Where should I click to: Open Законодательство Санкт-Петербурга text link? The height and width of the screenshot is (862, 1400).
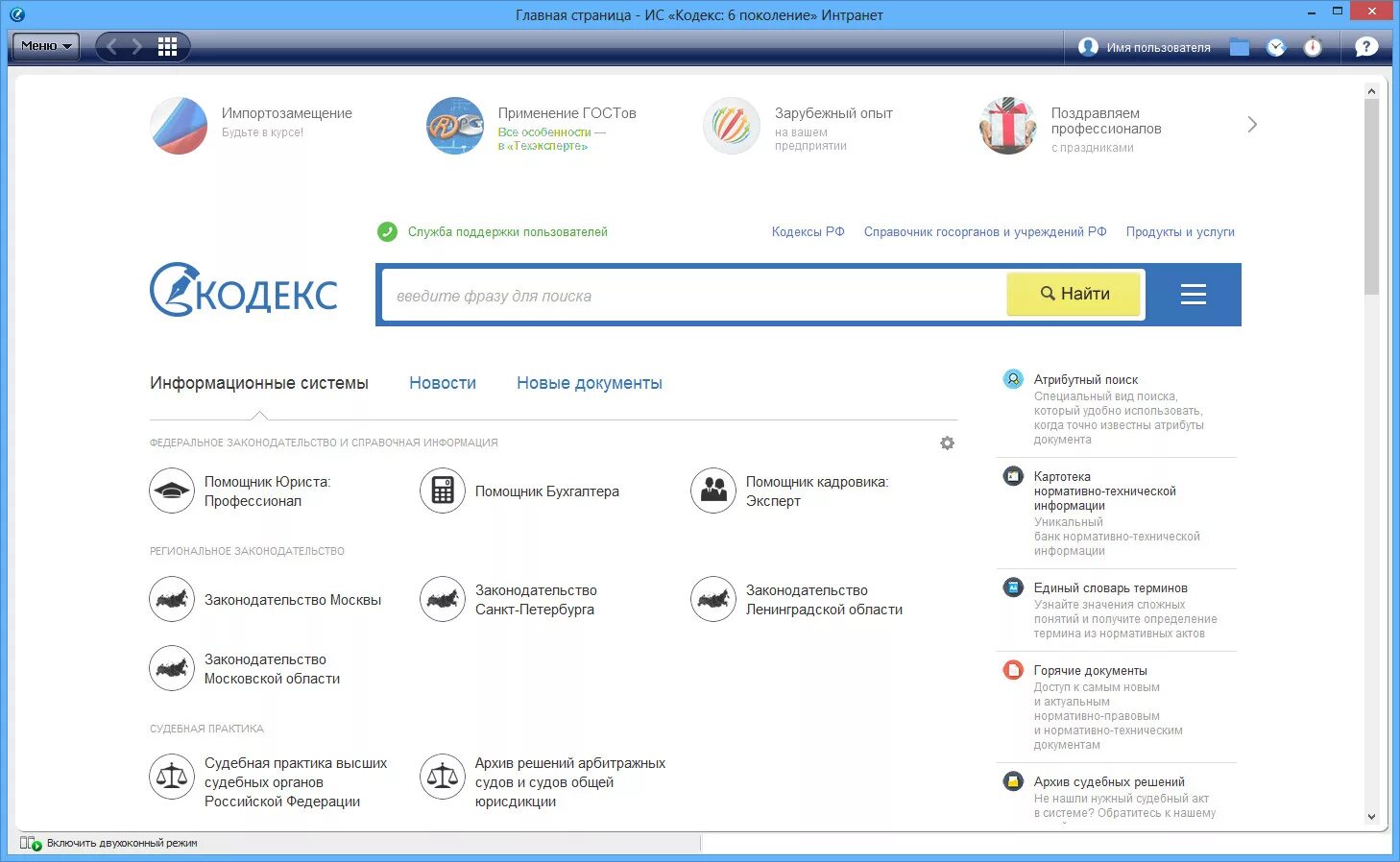[536, 600]
